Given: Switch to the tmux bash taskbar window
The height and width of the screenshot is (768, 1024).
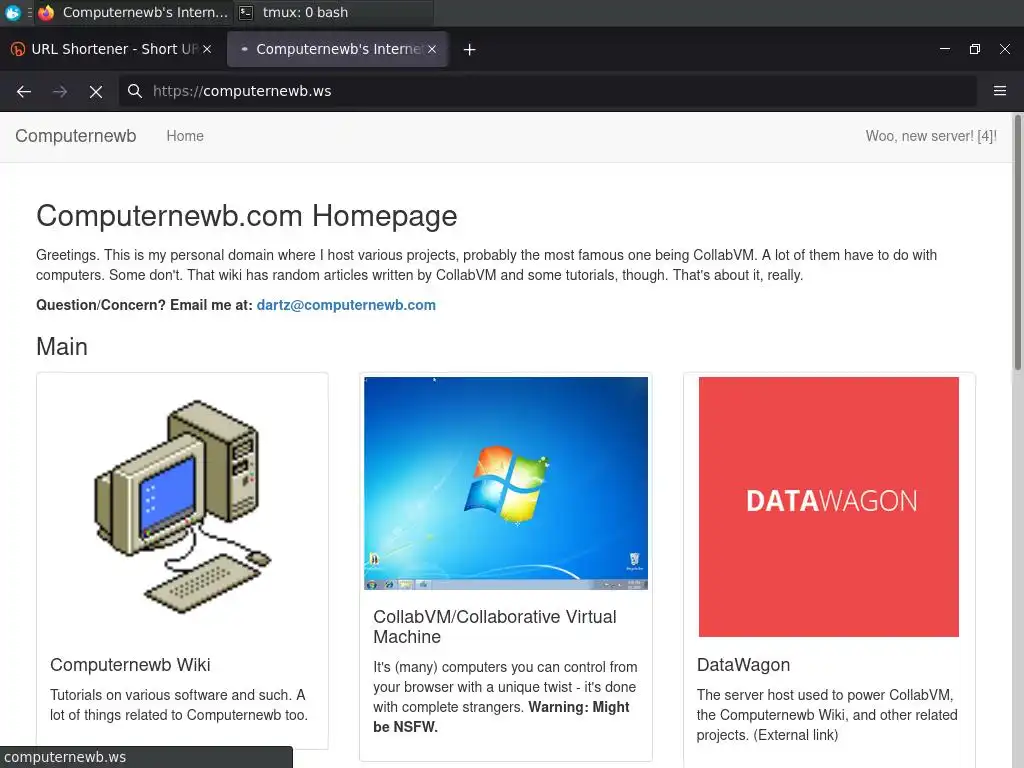Looking at the screenshot, I should [334, 12].
